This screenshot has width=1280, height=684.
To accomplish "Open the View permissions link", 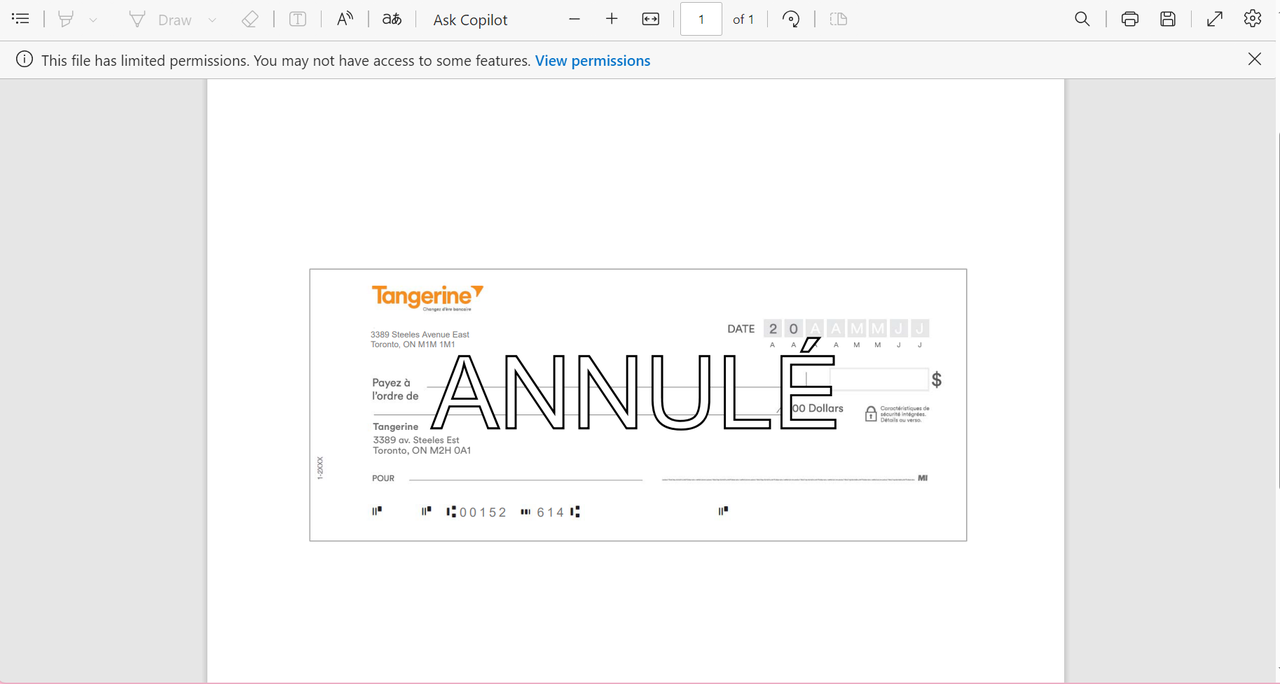I will [x=592, y=61].
